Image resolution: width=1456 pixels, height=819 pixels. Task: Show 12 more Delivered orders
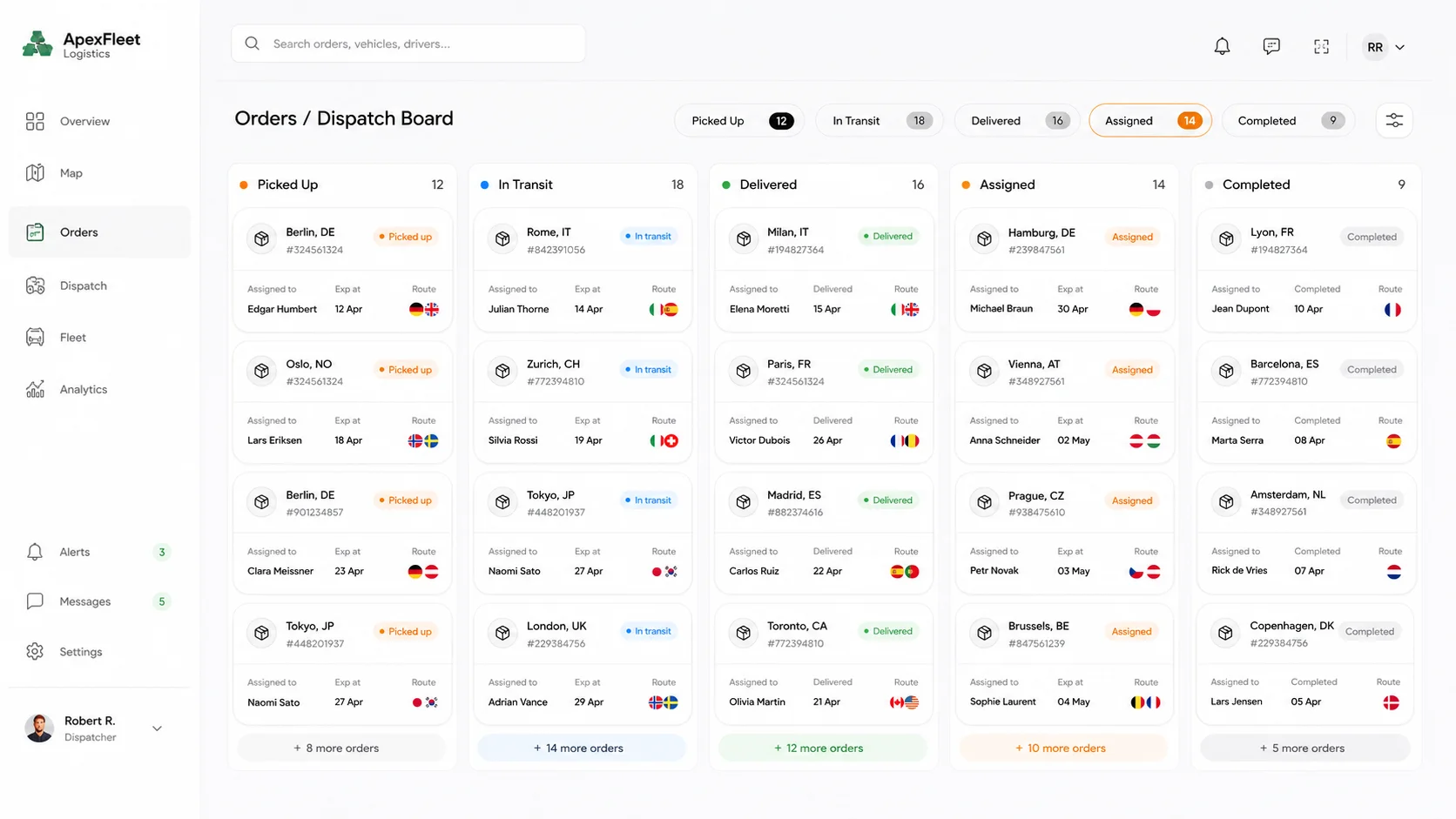point(823,748)
